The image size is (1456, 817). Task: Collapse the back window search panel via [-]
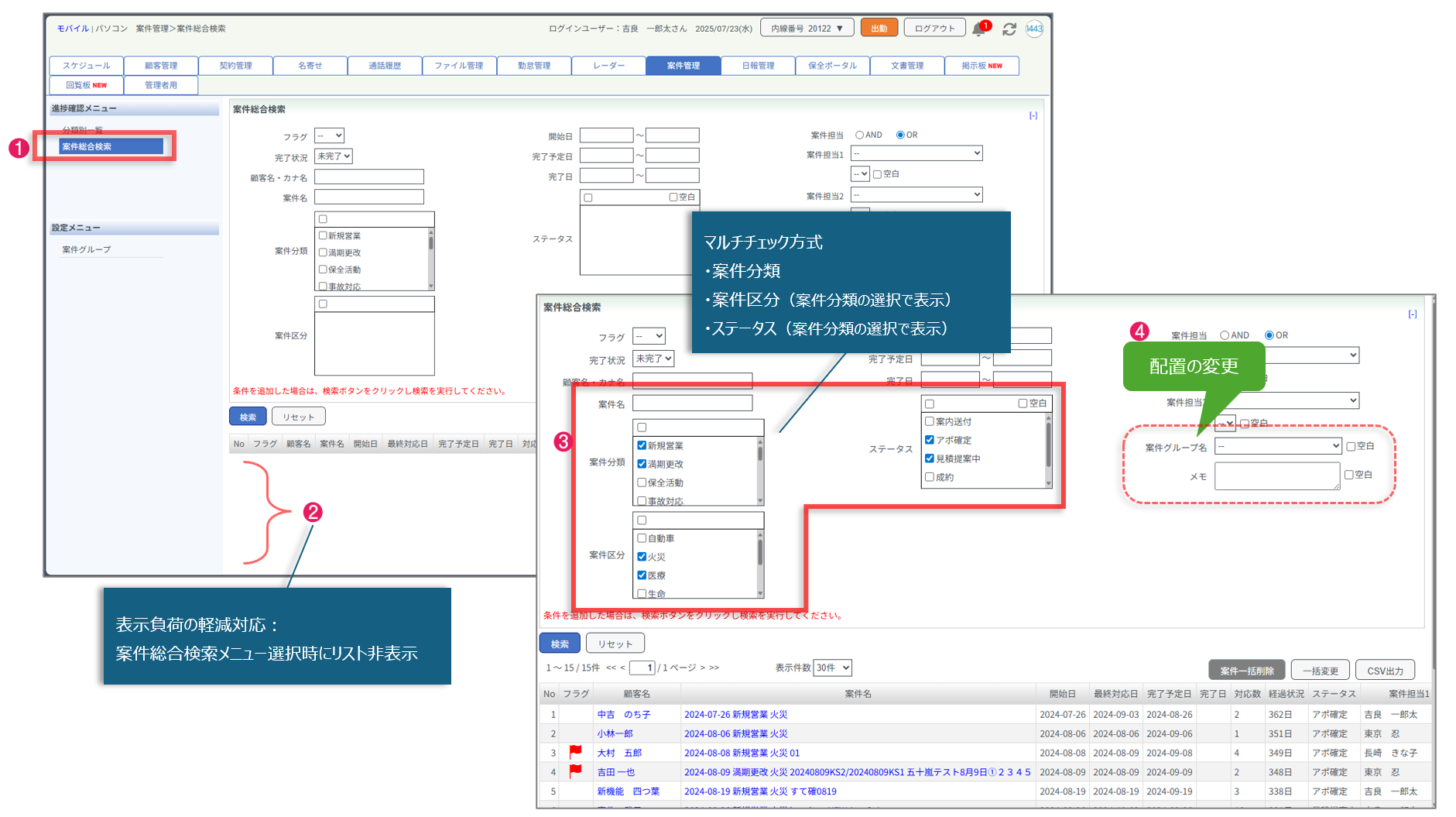tap(1033, 115)
